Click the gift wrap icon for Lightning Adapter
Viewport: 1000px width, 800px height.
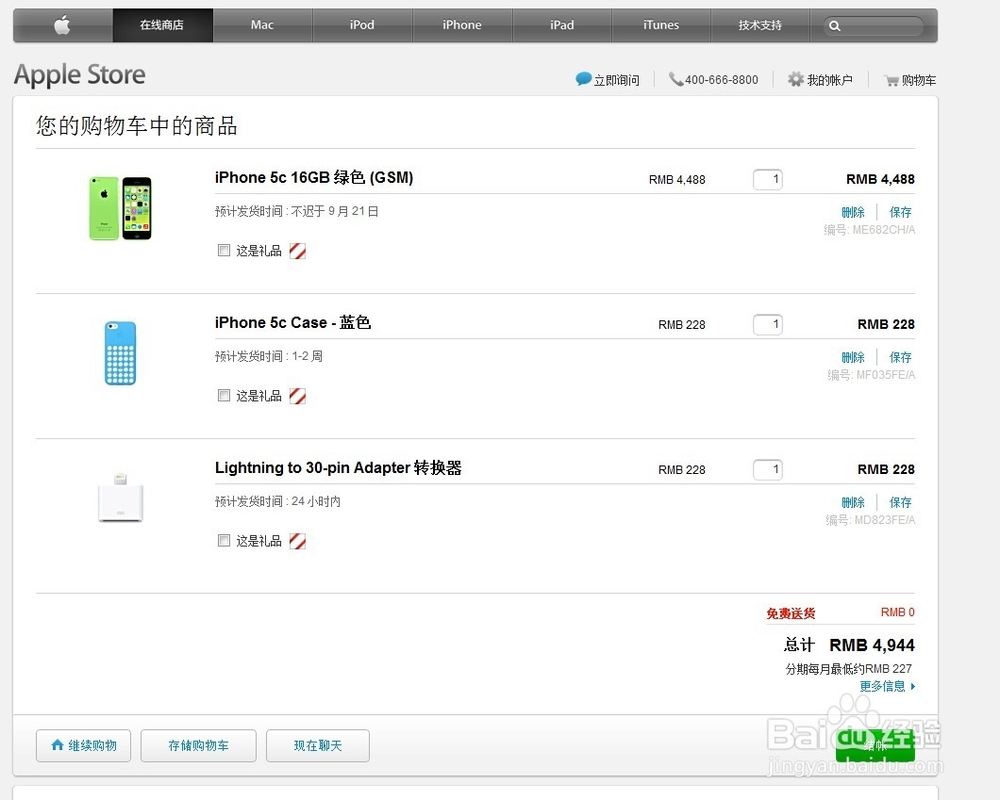297,541
